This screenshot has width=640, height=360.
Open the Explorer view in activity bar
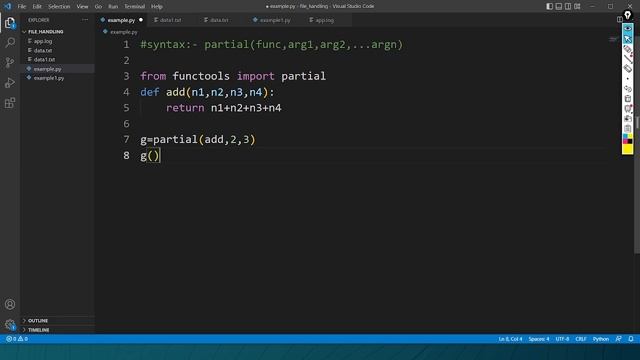point(10,23)
